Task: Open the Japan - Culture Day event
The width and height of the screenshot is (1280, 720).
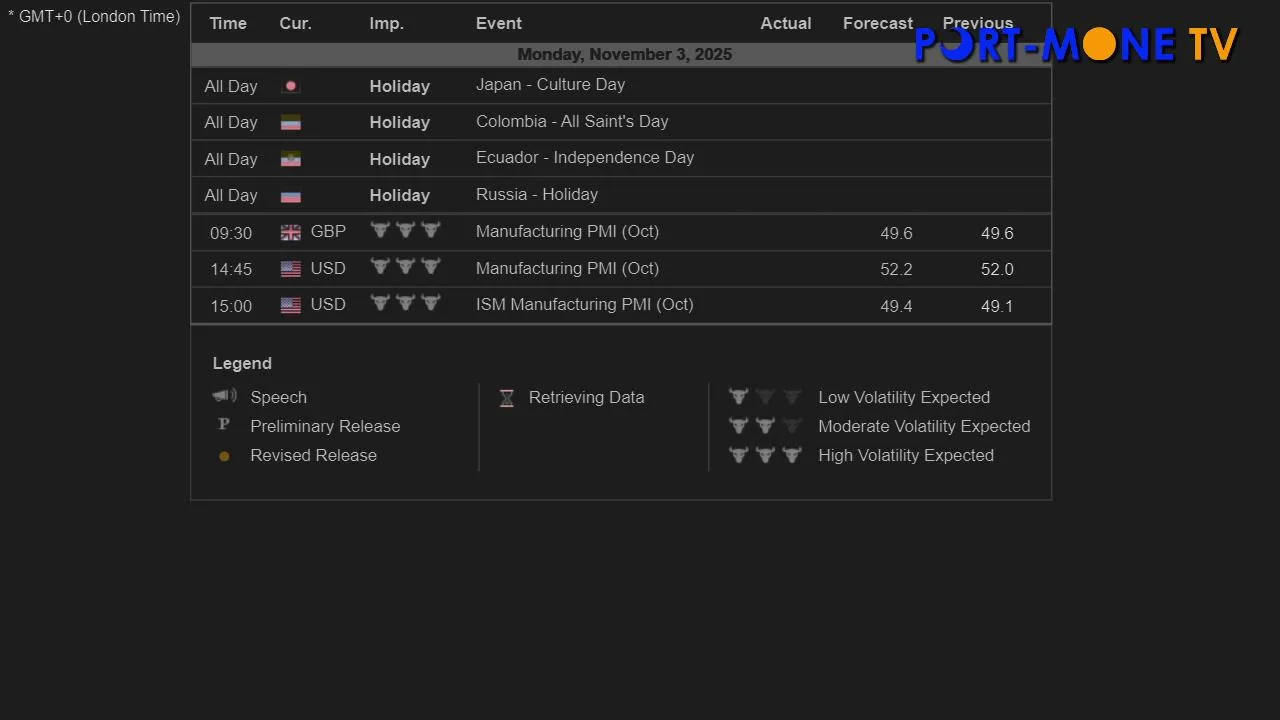Action: (x=550, y=85)
